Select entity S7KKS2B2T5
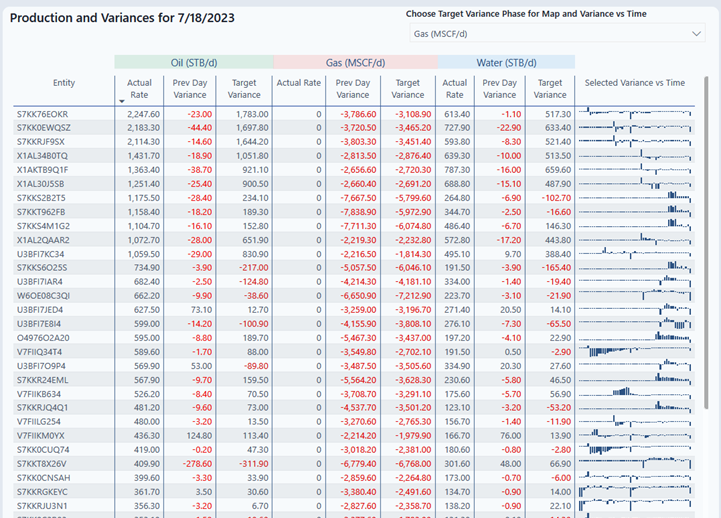This screenshot has width=721, height=518. click(41, 198)
